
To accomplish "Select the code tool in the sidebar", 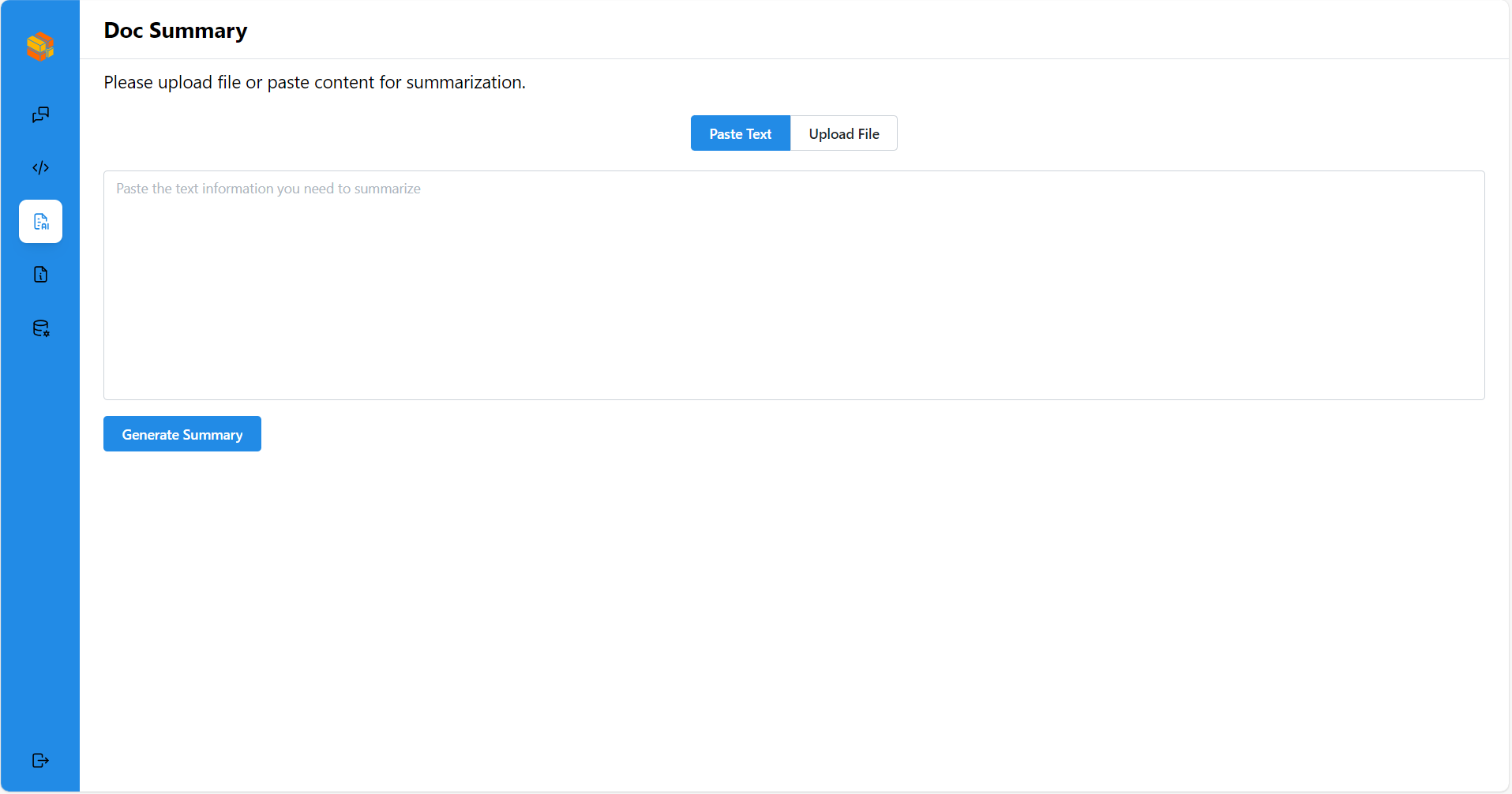I will [x=40, y=167].
